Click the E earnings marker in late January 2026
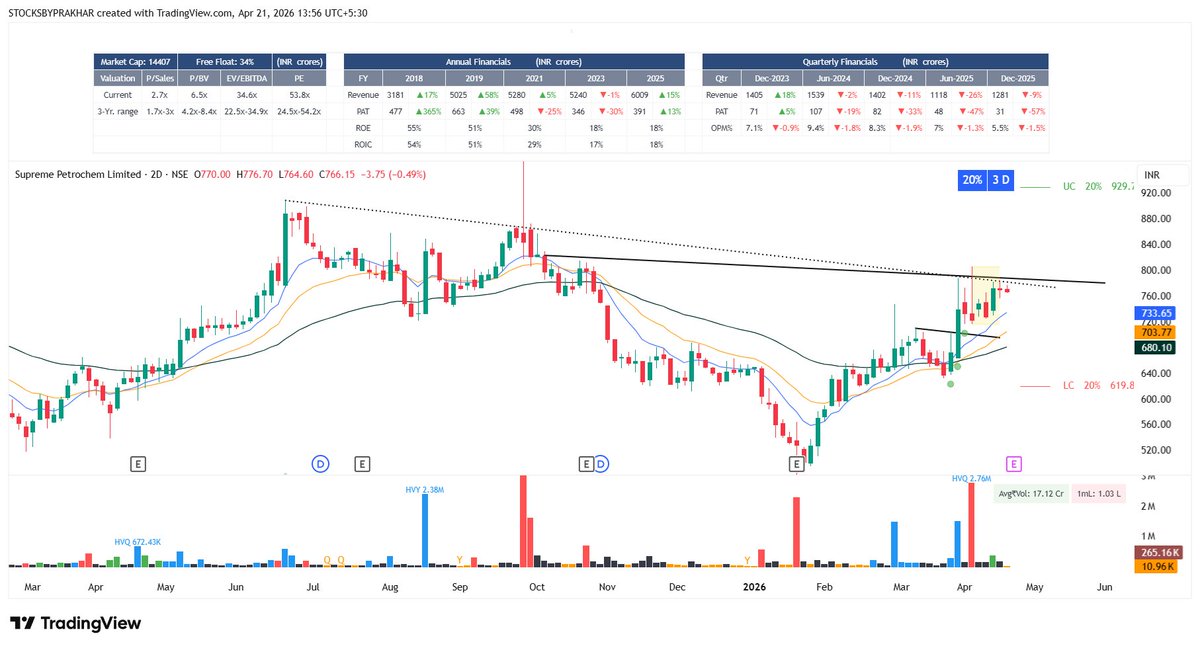The width and height of the screenshot is (1200, 648). point(797,463)
